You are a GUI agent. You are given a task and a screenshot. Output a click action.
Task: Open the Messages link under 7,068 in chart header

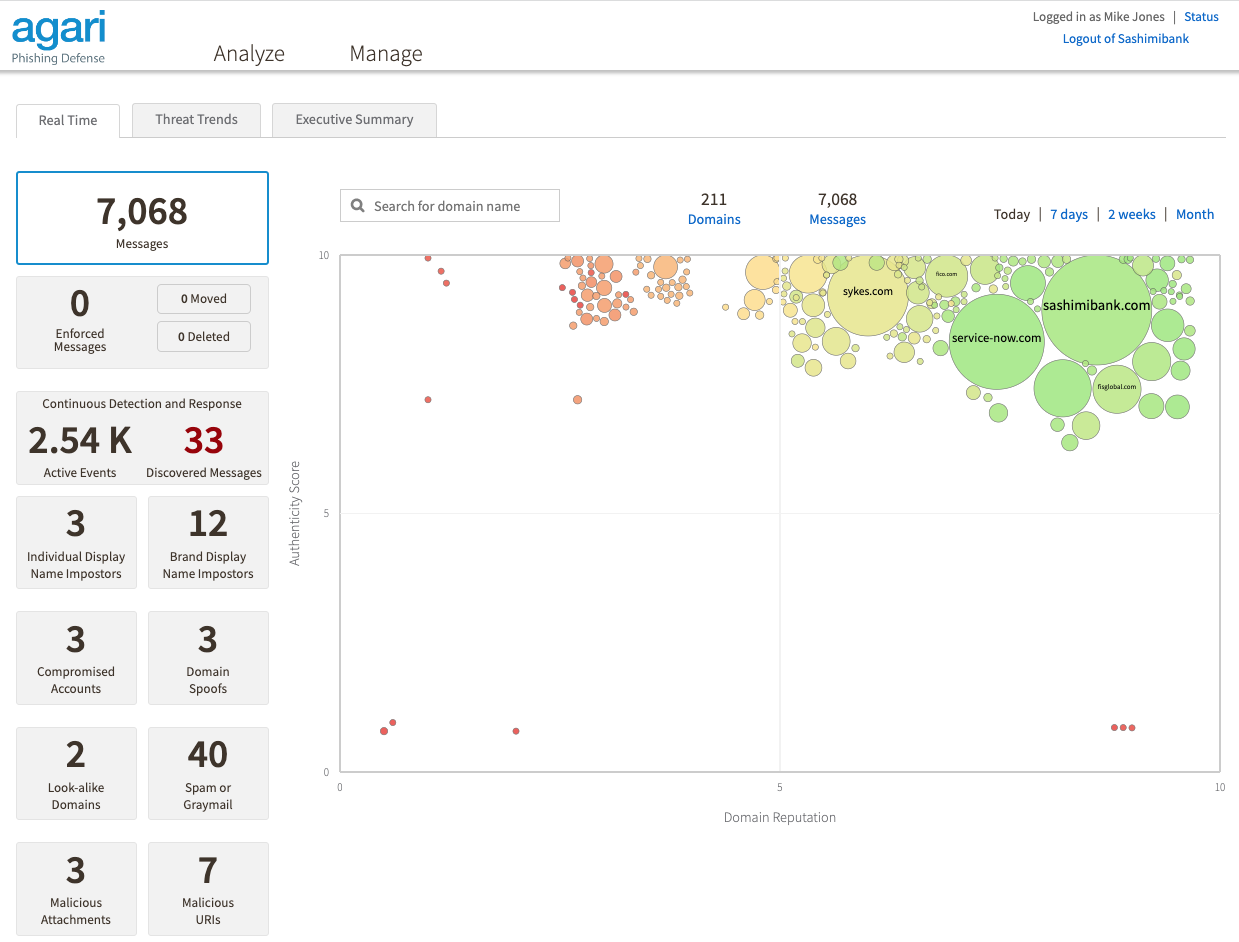837,219
